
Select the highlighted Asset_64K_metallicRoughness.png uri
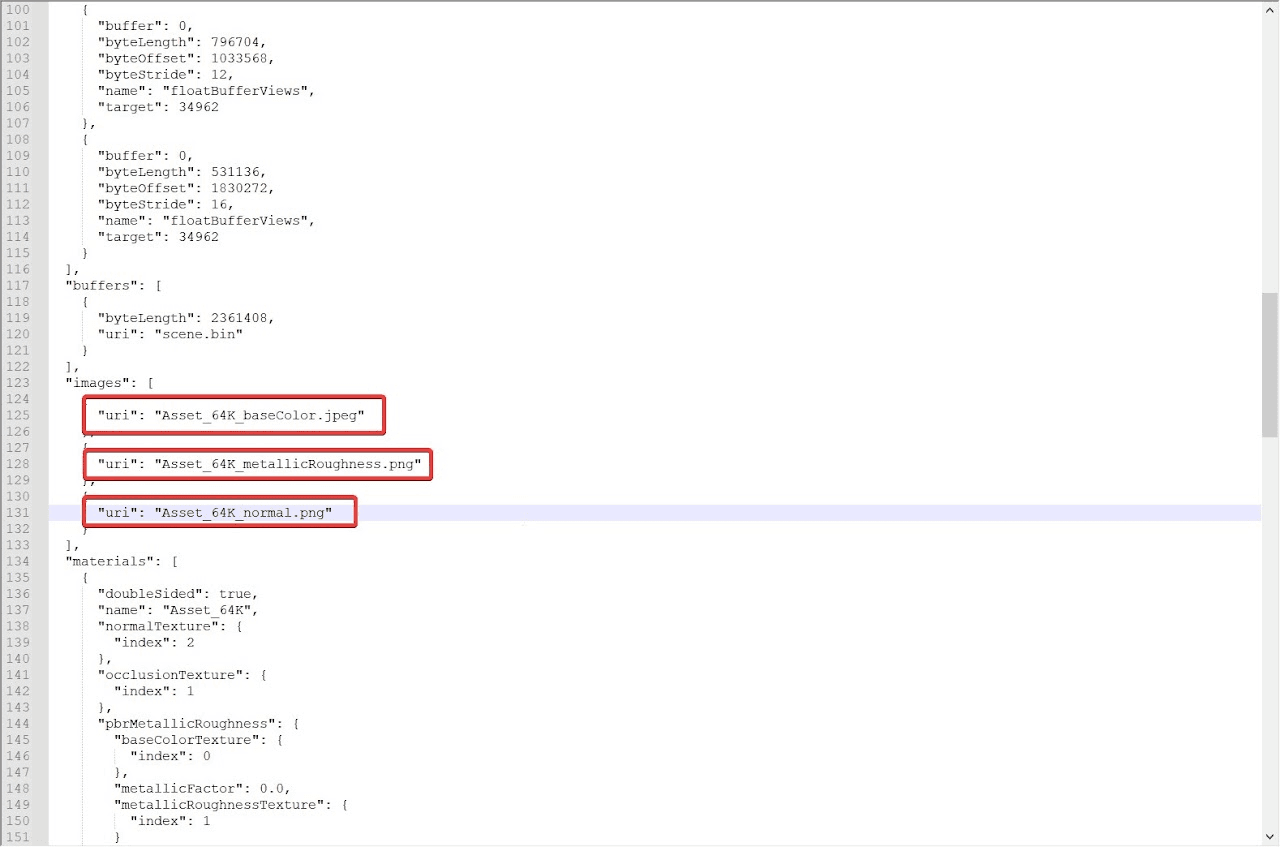click(257, 464)
